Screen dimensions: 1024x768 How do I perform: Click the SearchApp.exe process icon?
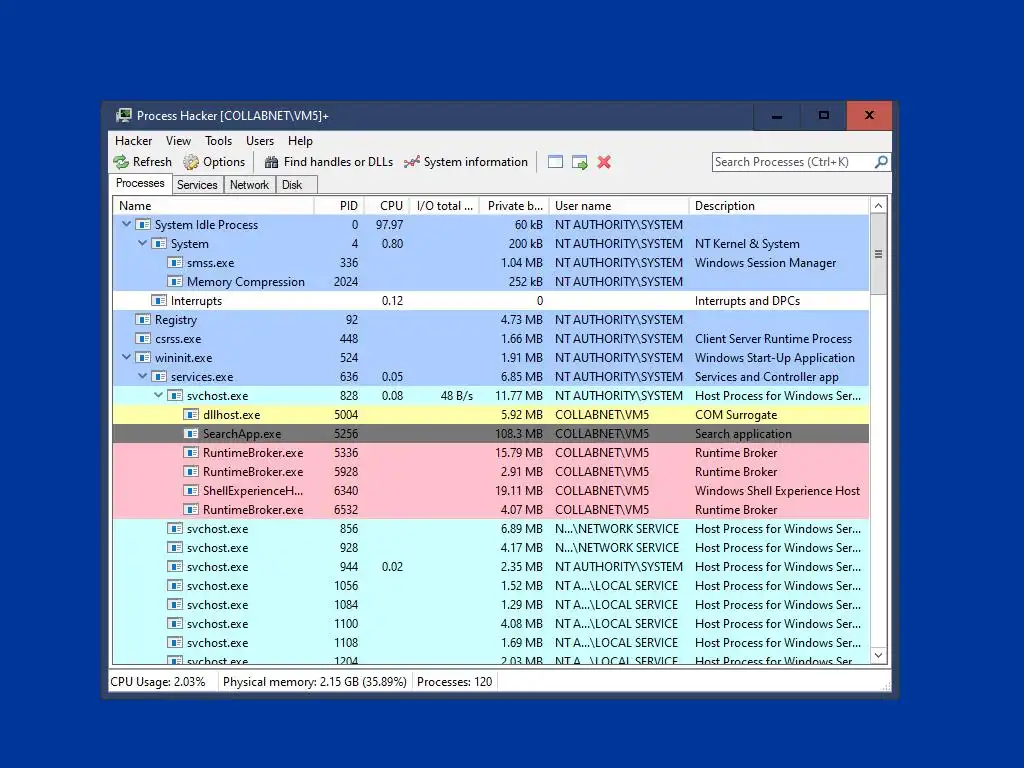tap(191, 434)
